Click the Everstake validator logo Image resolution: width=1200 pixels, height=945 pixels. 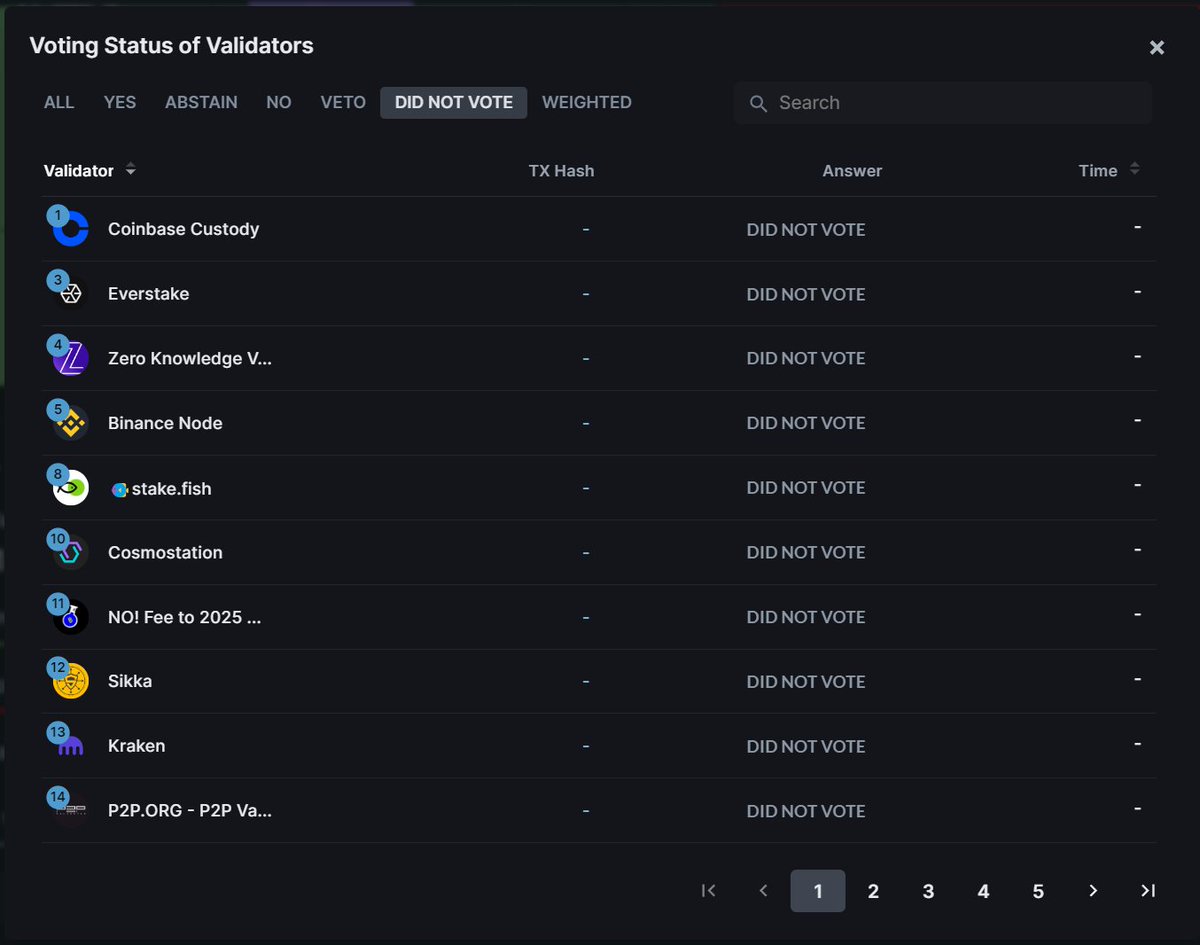[71, 294]
